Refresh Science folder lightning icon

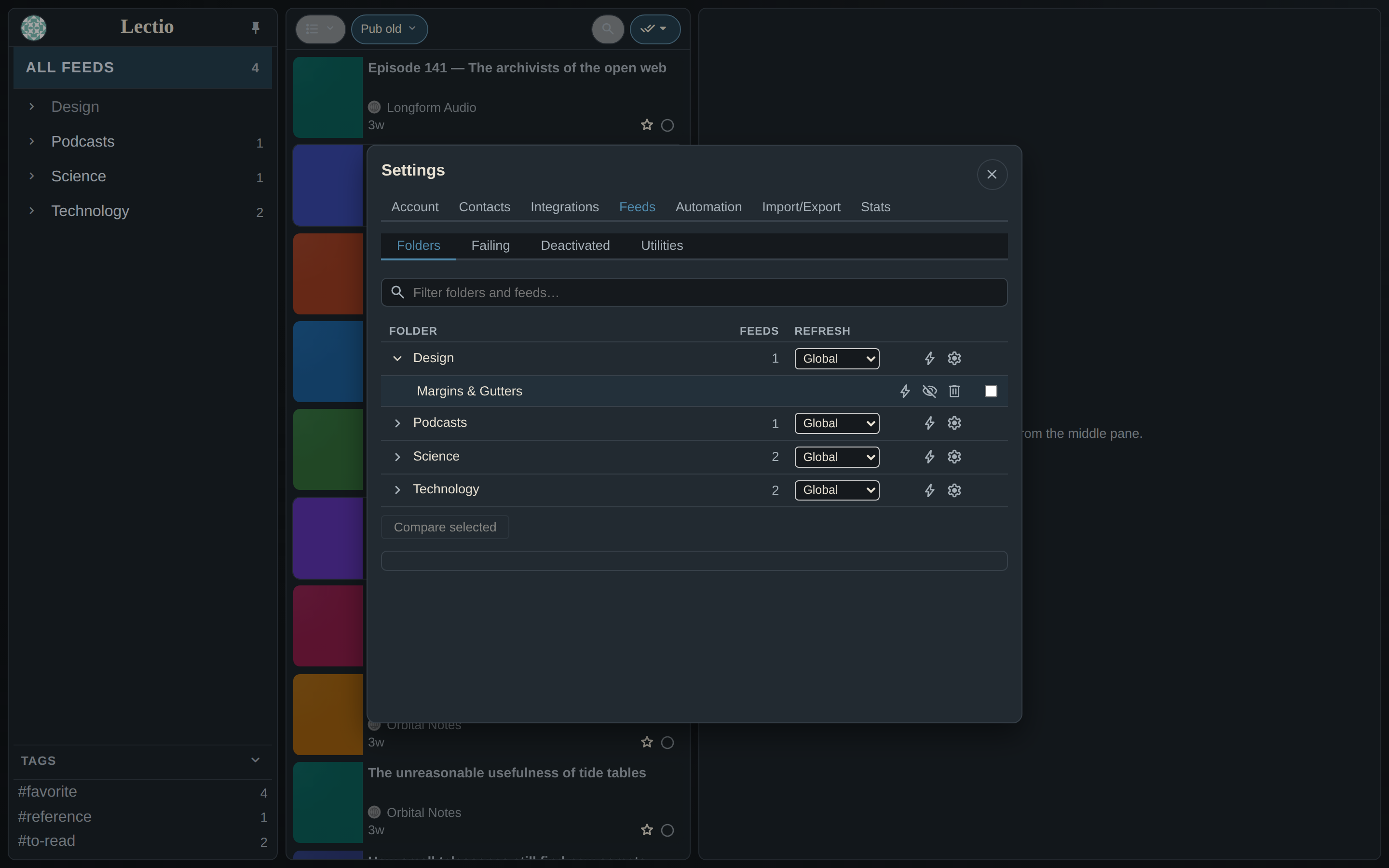[929, 457]
